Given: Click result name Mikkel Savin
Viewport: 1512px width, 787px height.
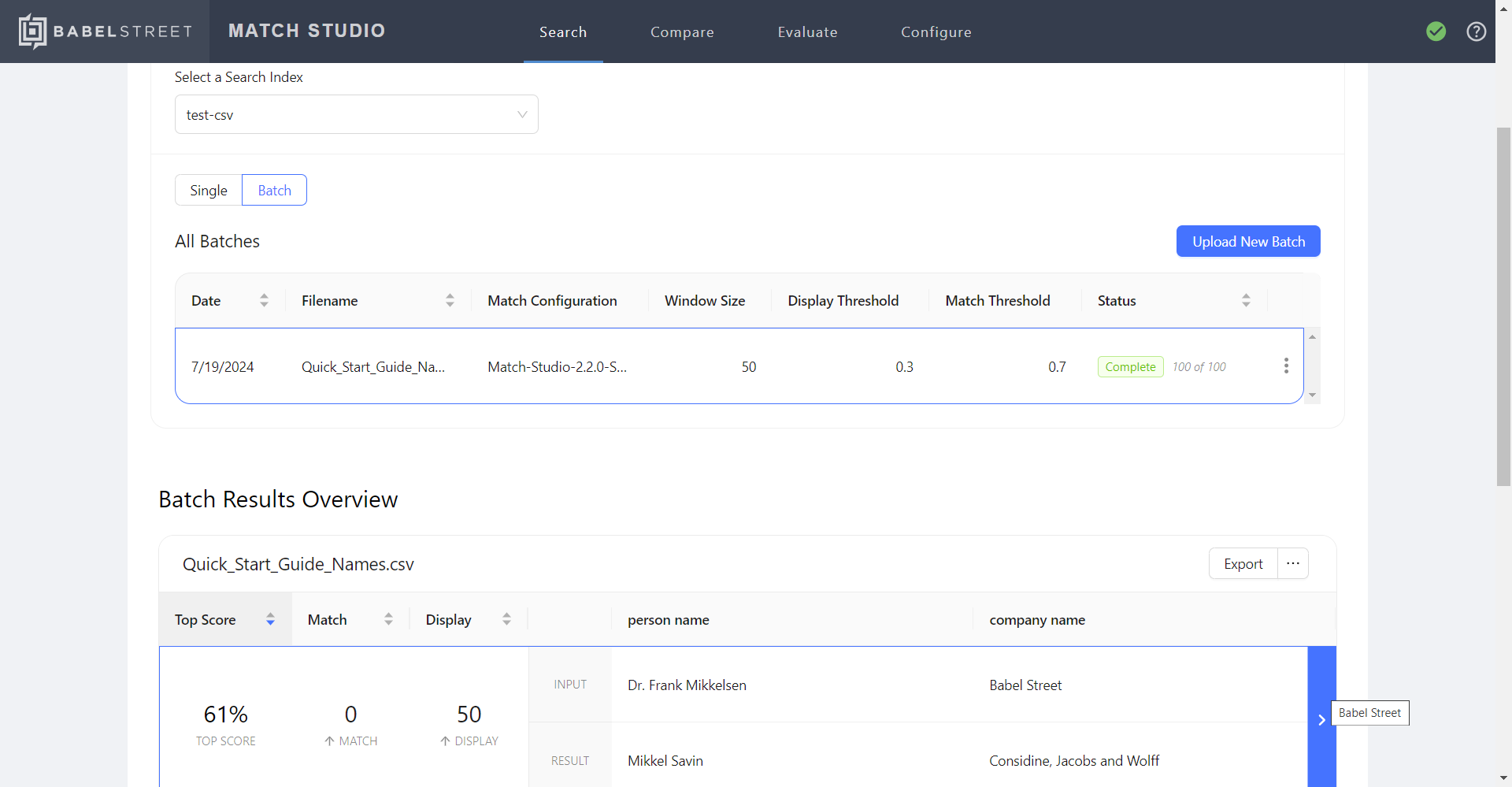Looking at the screenshot, I should [x=665, y=760].
